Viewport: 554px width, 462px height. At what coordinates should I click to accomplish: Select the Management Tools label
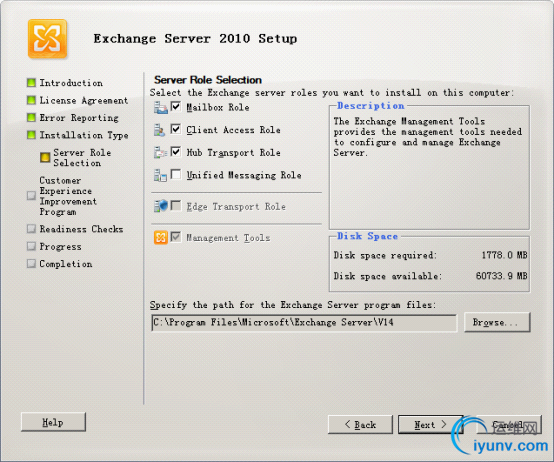click(228, 238)
